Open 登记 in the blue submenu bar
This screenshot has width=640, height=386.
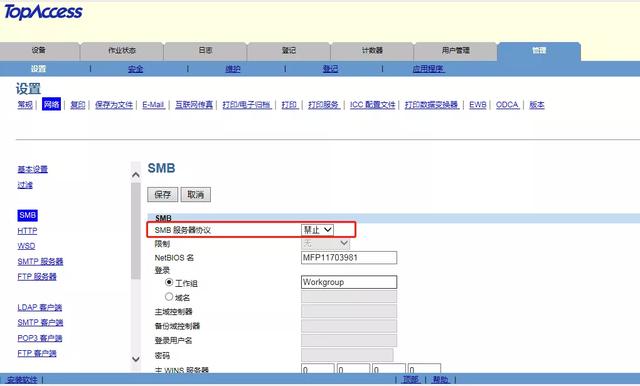(x=330, y=69)
